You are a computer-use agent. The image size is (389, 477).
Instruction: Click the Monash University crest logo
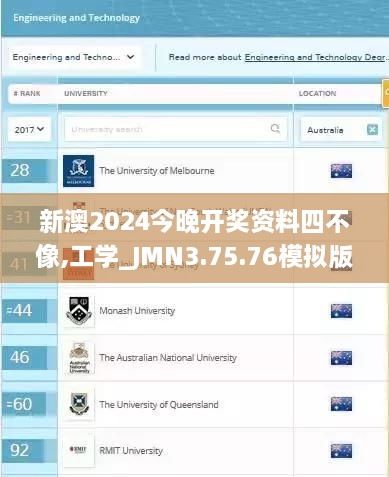pos(79,311)
